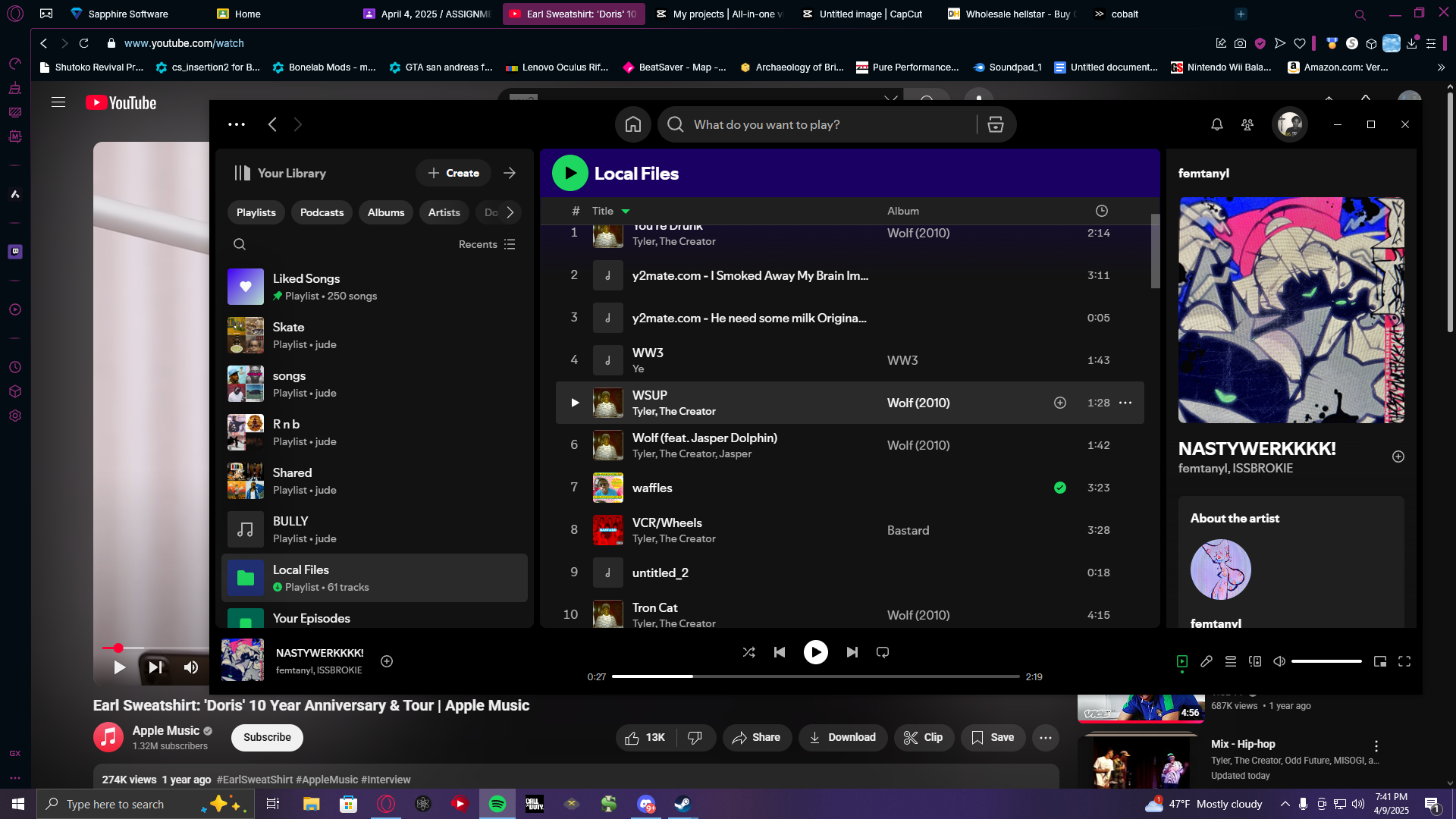Toggle shuffle in Spotify player

pos(748,652)
